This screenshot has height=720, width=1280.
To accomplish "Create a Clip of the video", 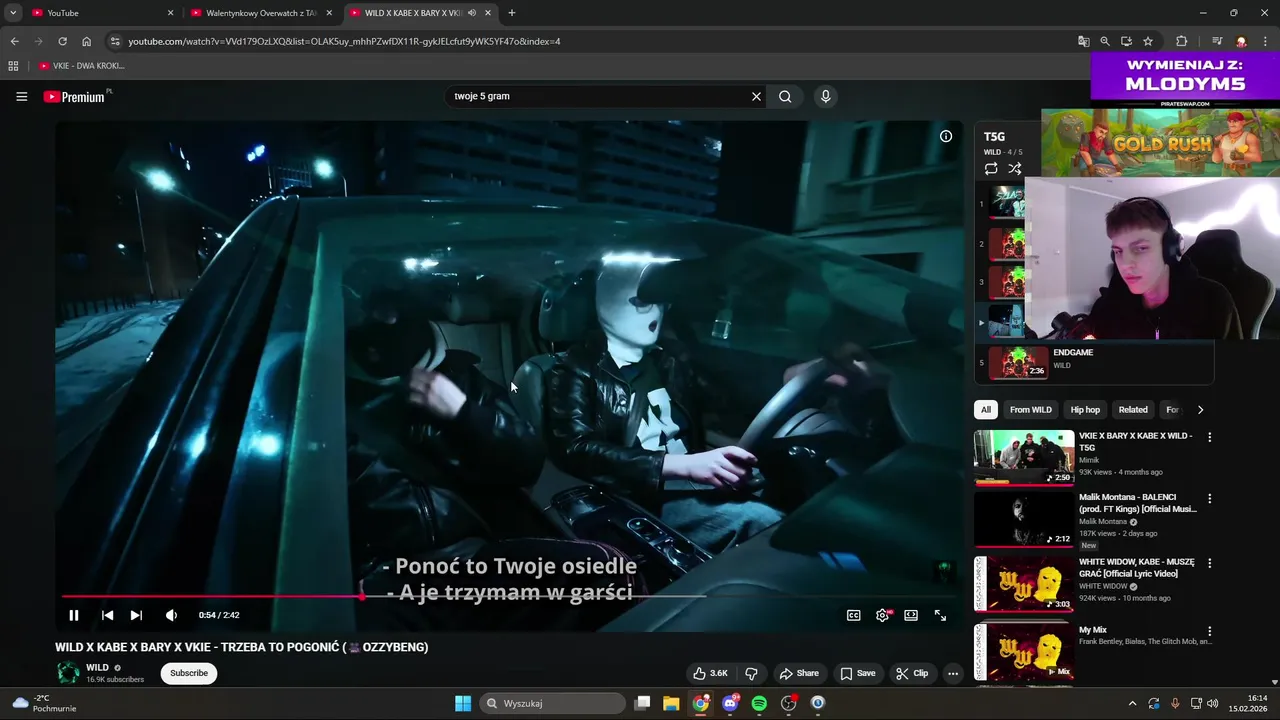I will [911, 673].
